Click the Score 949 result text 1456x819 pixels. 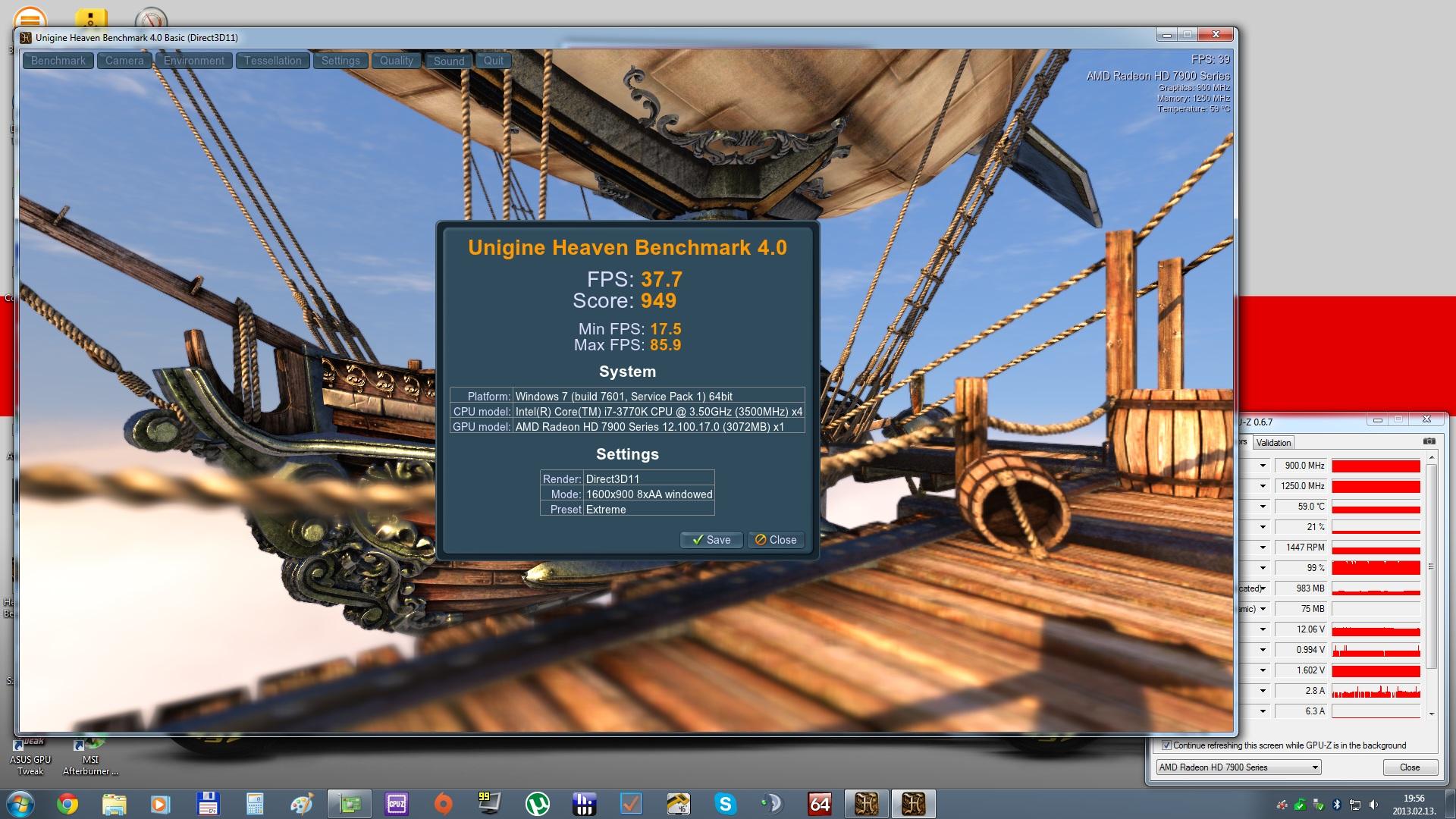[x=625, y=301]
